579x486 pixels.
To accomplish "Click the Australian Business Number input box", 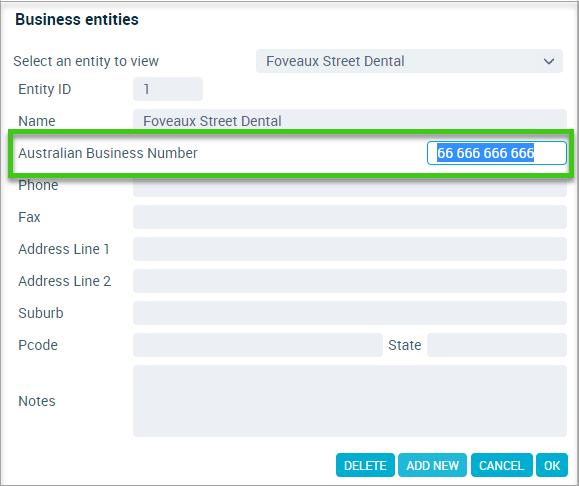I will 497,153.
